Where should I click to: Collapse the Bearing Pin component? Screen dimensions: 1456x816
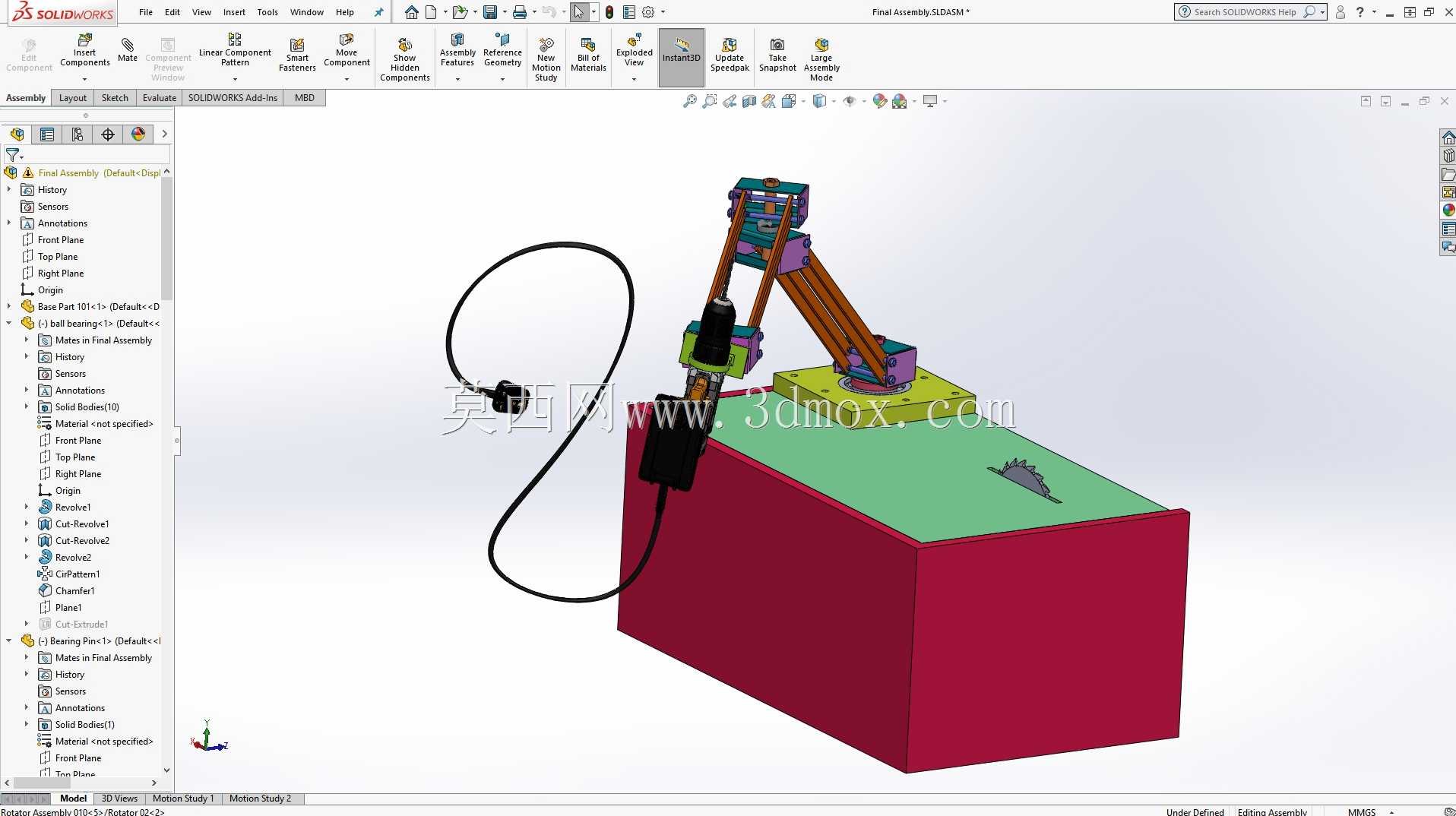(x=9, y=641)
